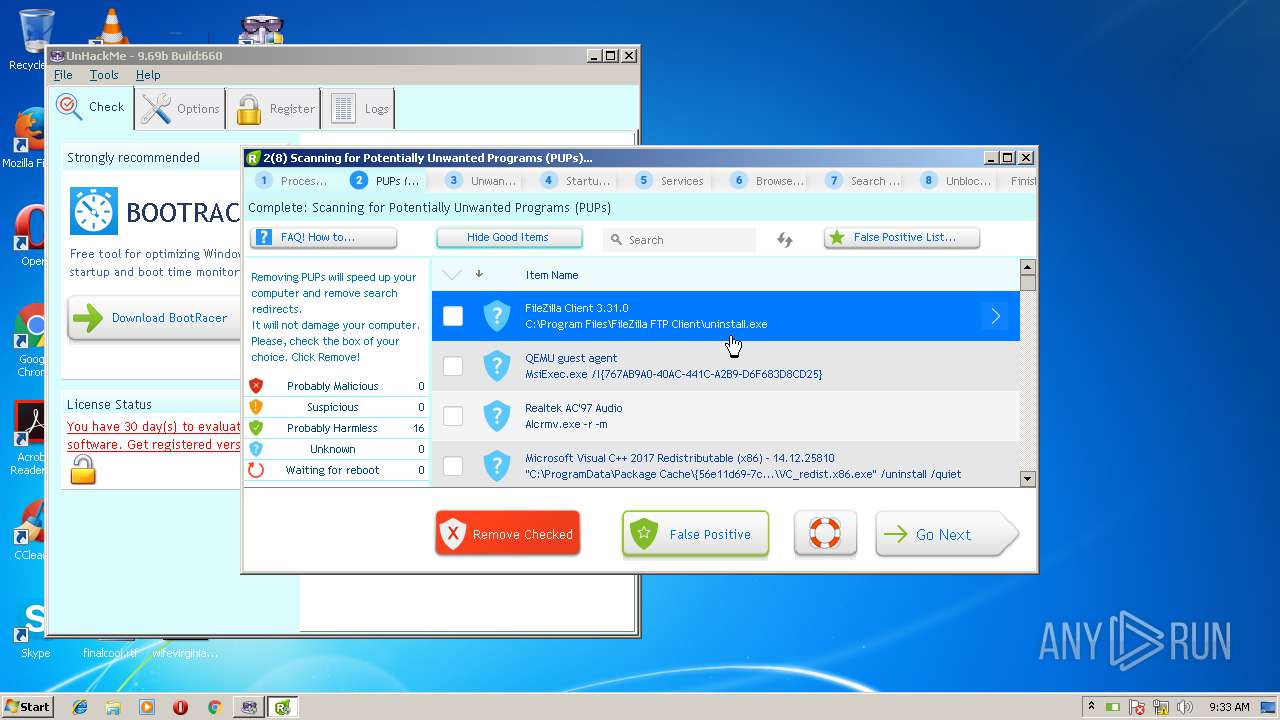This screenshot has width=1280, height=720.
Task: Open the Tools menu
Action: click(104, 75)
